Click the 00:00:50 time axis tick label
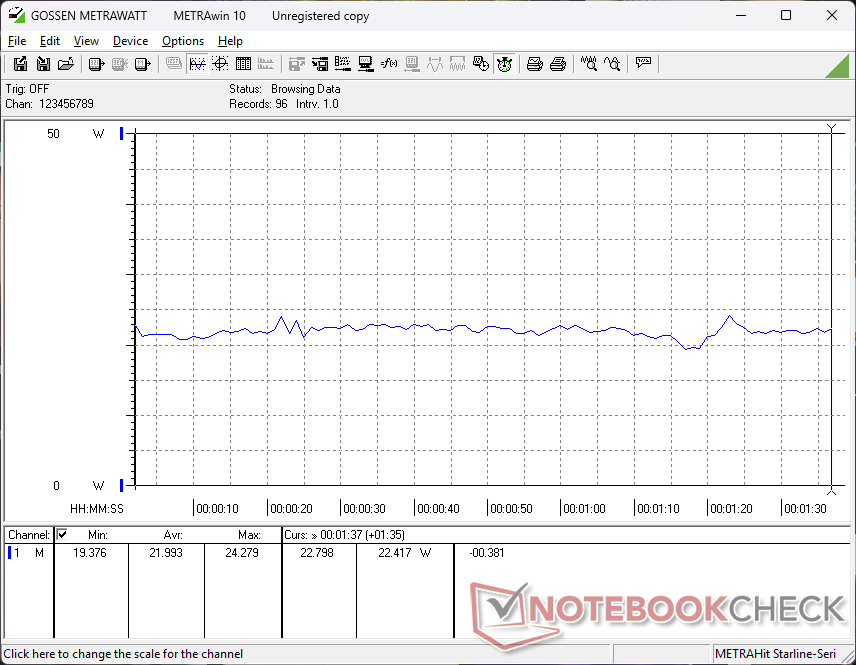856x665 pixels. pos(511,509)
